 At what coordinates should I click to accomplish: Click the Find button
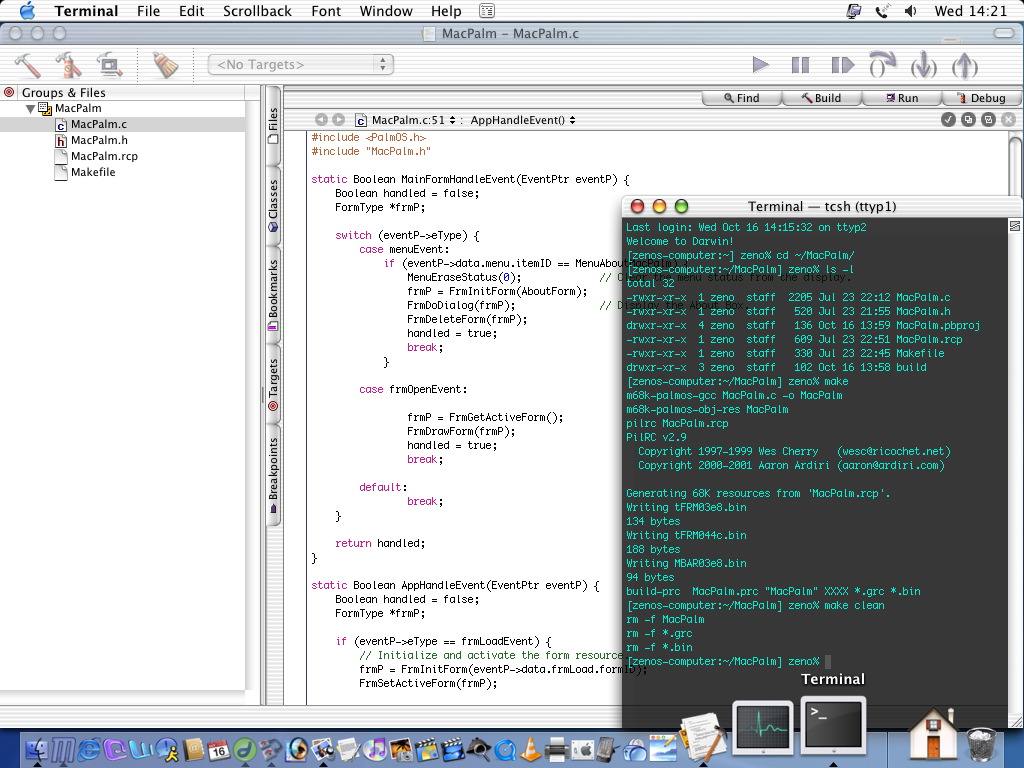[740, 98]
